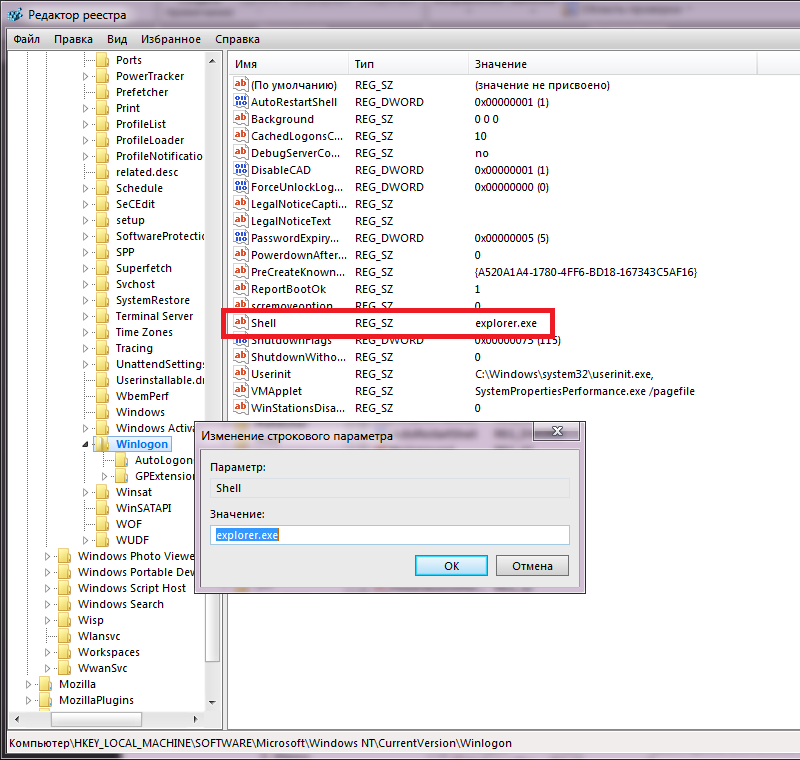This screenshot has height=760, width=800.
Task: Sort values by the Значение column header
Action: tap(612, 64)
